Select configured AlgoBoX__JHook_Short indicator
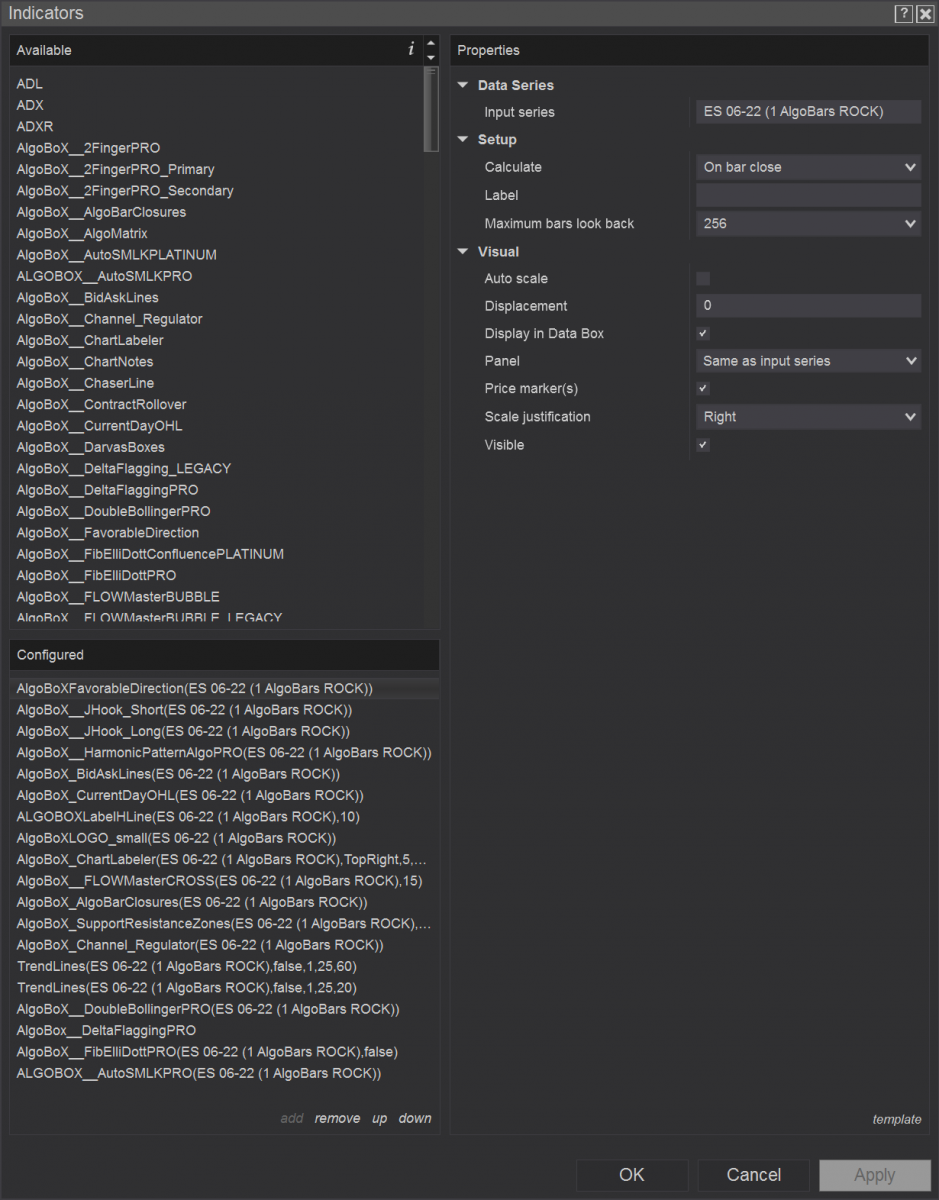The image size is (939, 1200). [184, 710]
